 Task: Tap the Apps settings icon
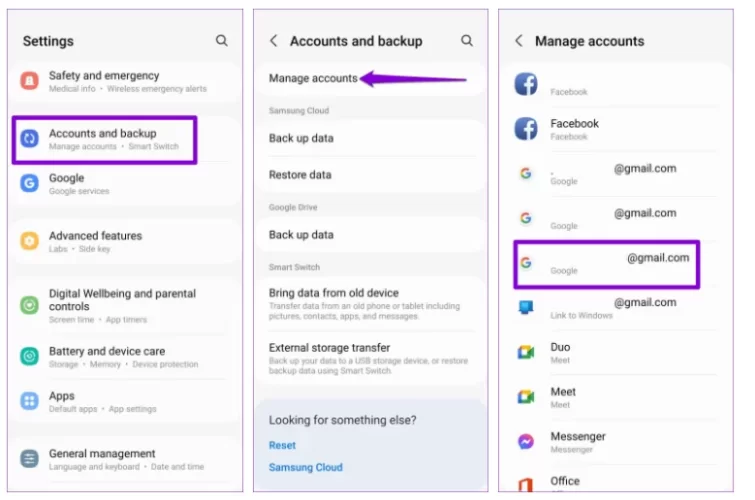30,401
